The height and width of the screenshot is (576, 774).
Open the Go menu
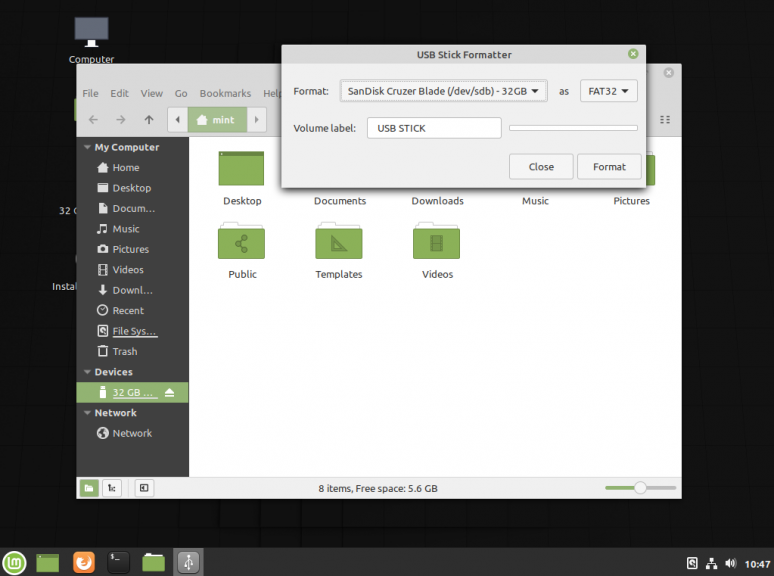181,93
